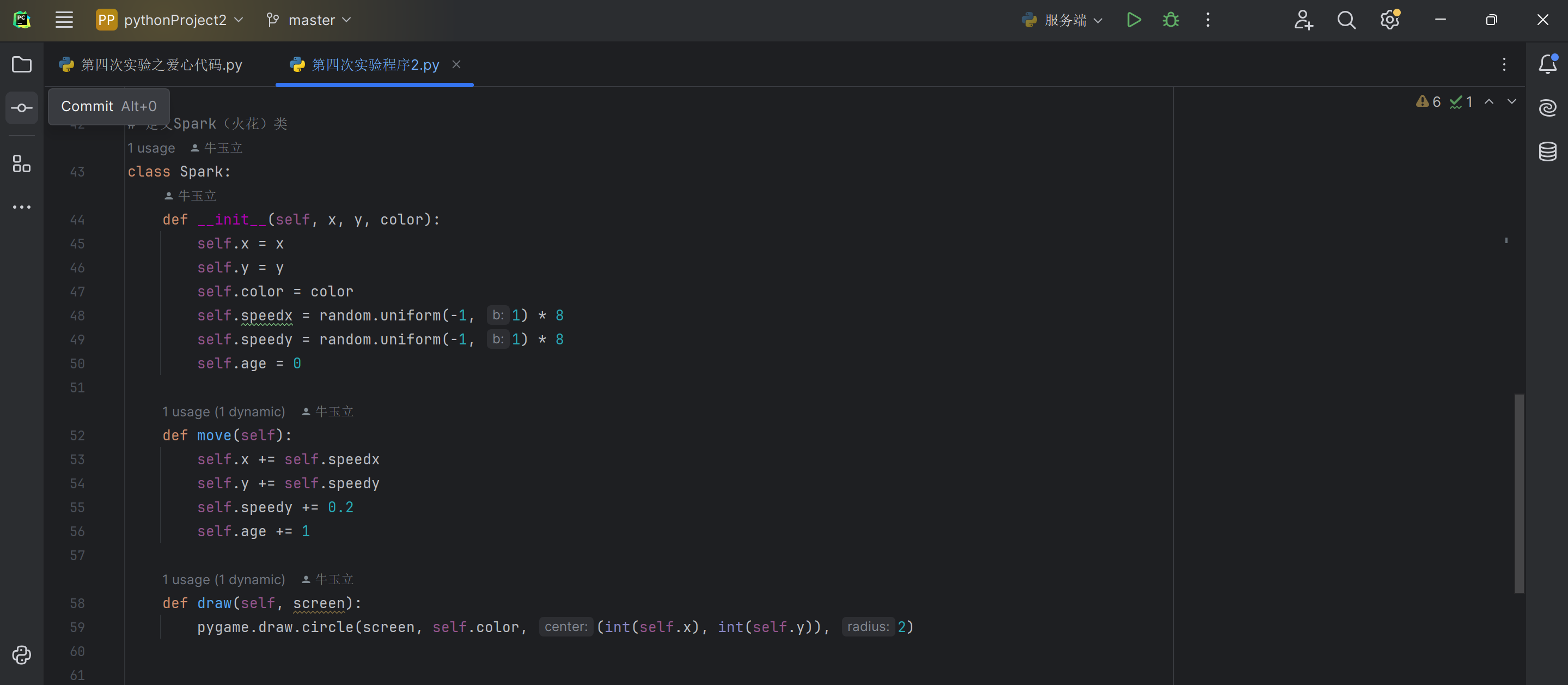The height and width of the screenshot is (685, 1568).
Task: Switch to 第四次实验之爱心代码.py tab
Action: 151,64
